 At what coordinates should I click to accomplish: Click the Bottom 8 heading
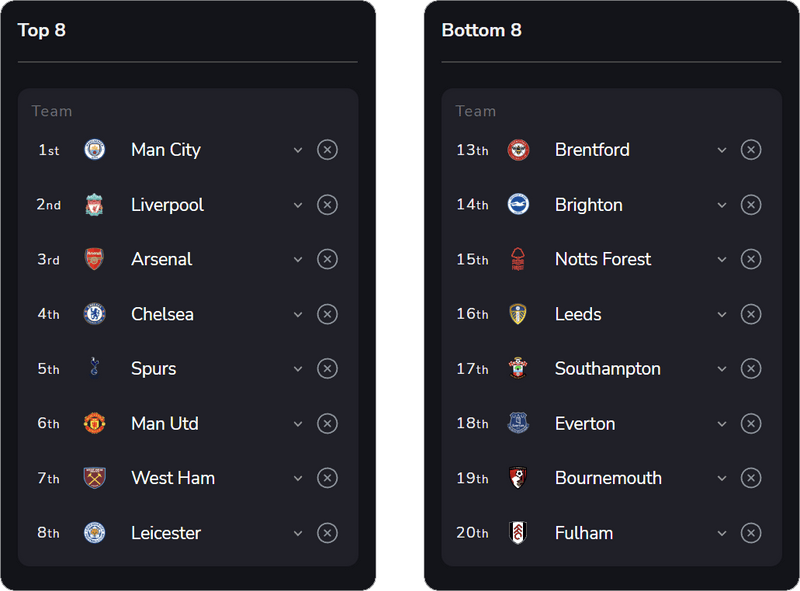(483, 30)
